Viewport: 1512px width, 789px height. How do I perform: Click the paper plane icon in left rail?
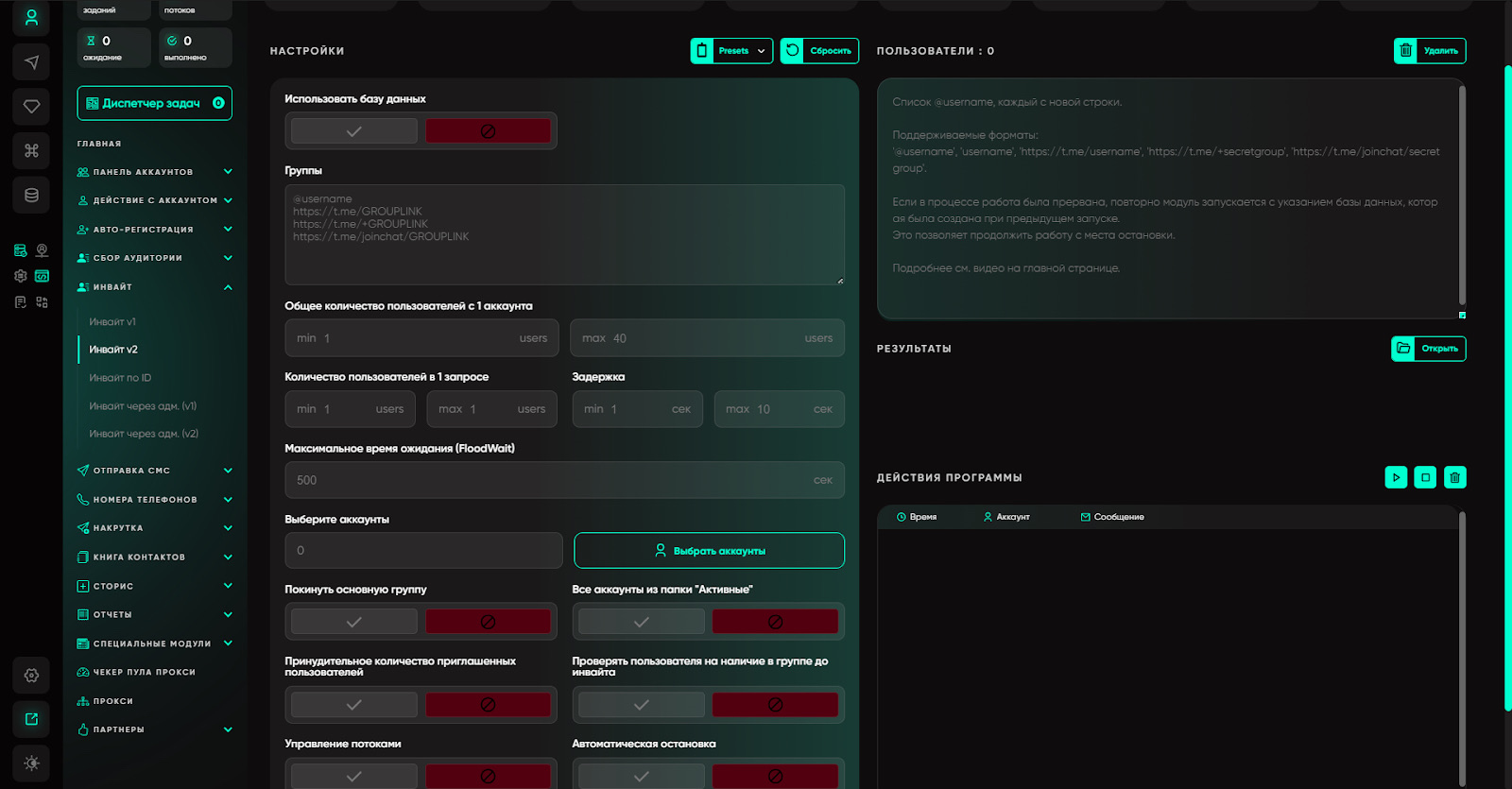(x=31, y=62)
